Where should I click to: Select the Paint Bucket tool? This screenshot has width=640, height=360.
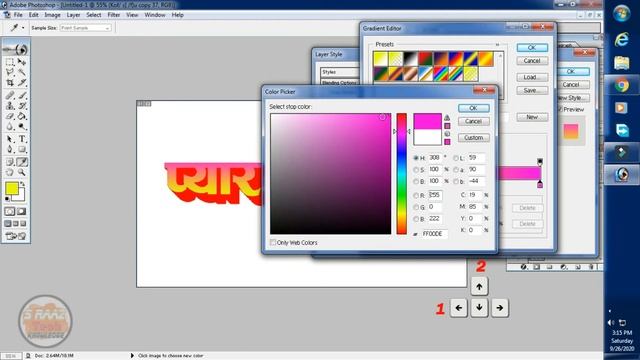22,117
